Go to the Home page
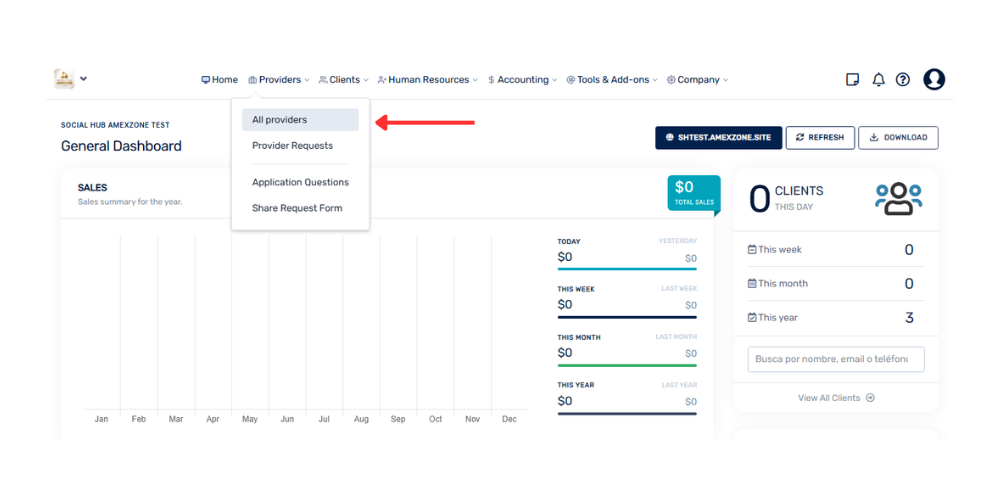The image size is (1000, 500). (x=219, y=80)
